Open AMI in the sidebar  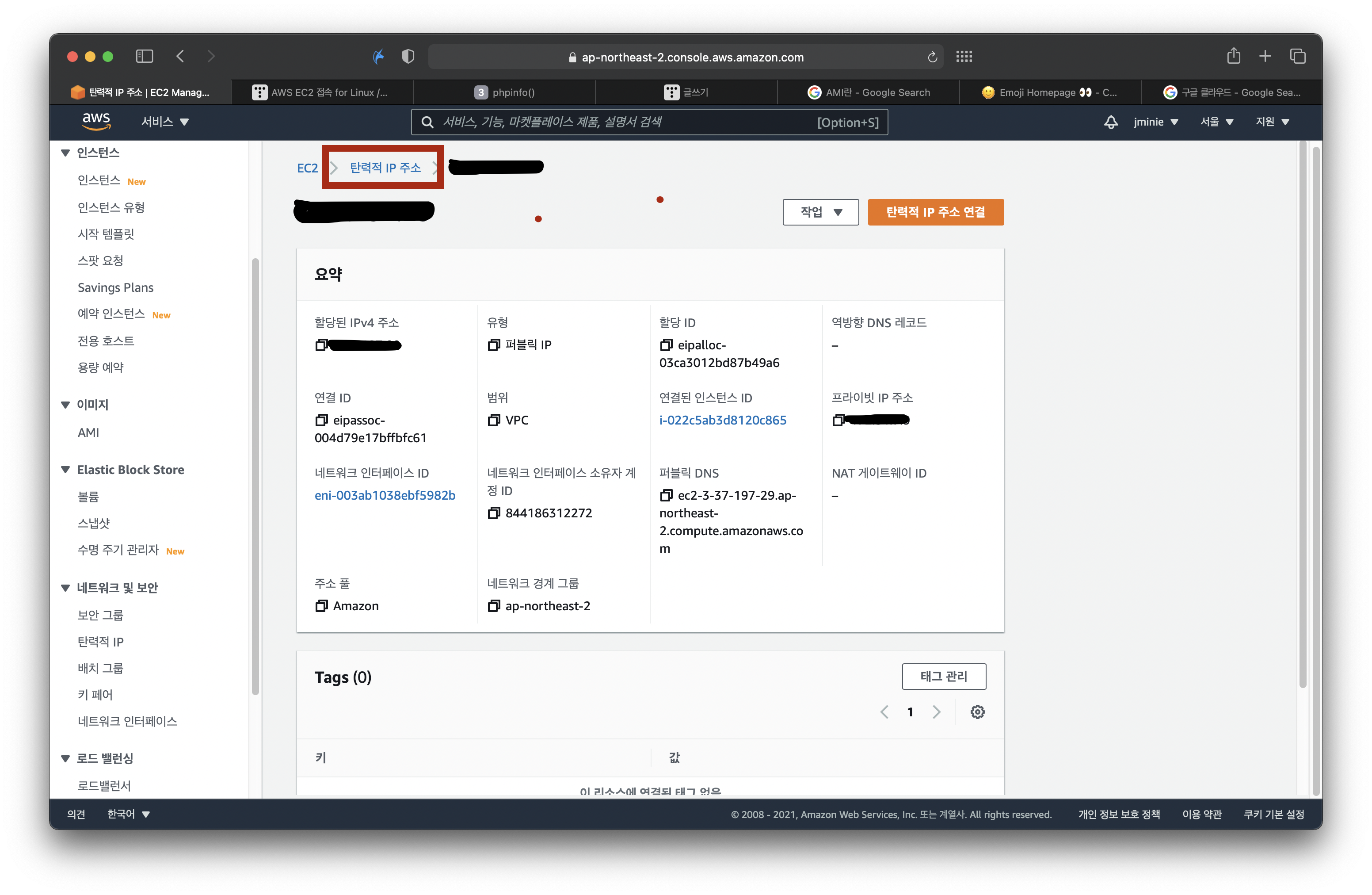click(88, 432)
